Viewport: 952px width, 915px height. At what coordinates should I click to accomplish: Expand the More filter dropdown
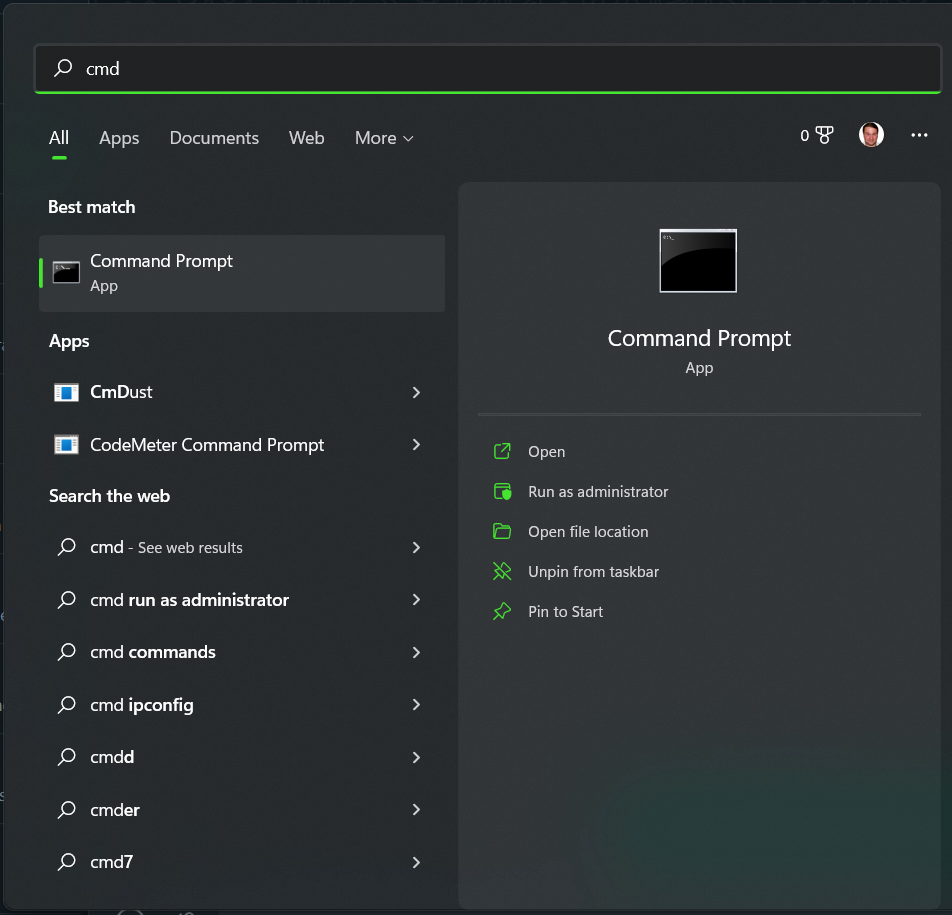[x=384, y=138]
